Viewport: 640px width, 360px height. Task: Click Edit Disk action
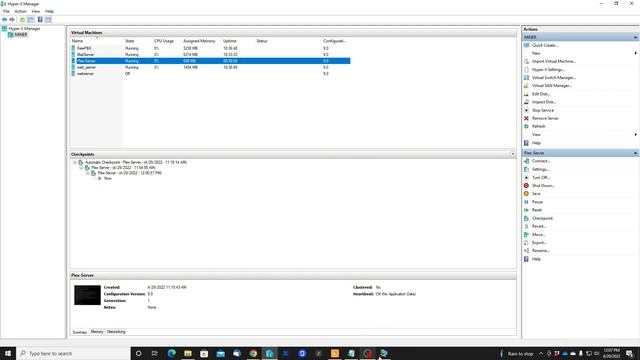pos(541,94)
